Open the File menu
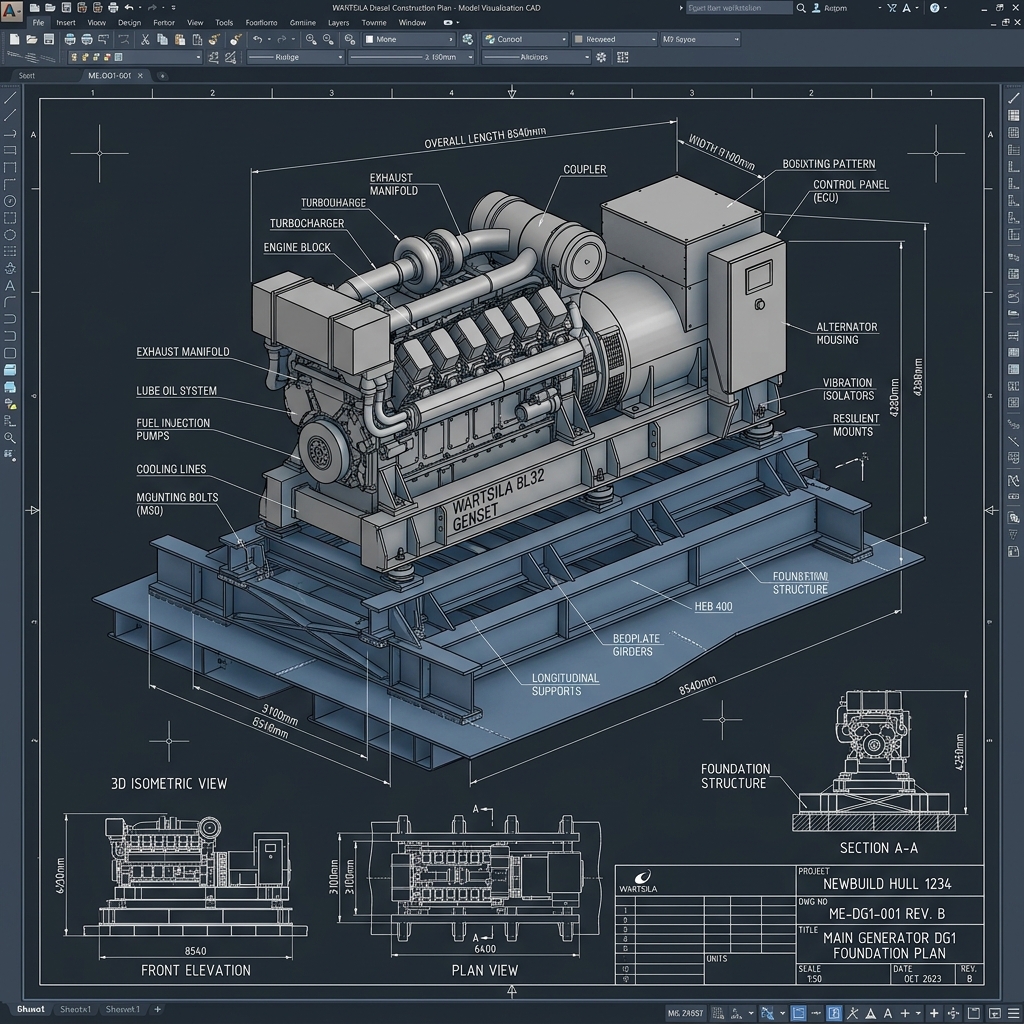This screenshot has width=1024, height=1024. pos(39,22)
